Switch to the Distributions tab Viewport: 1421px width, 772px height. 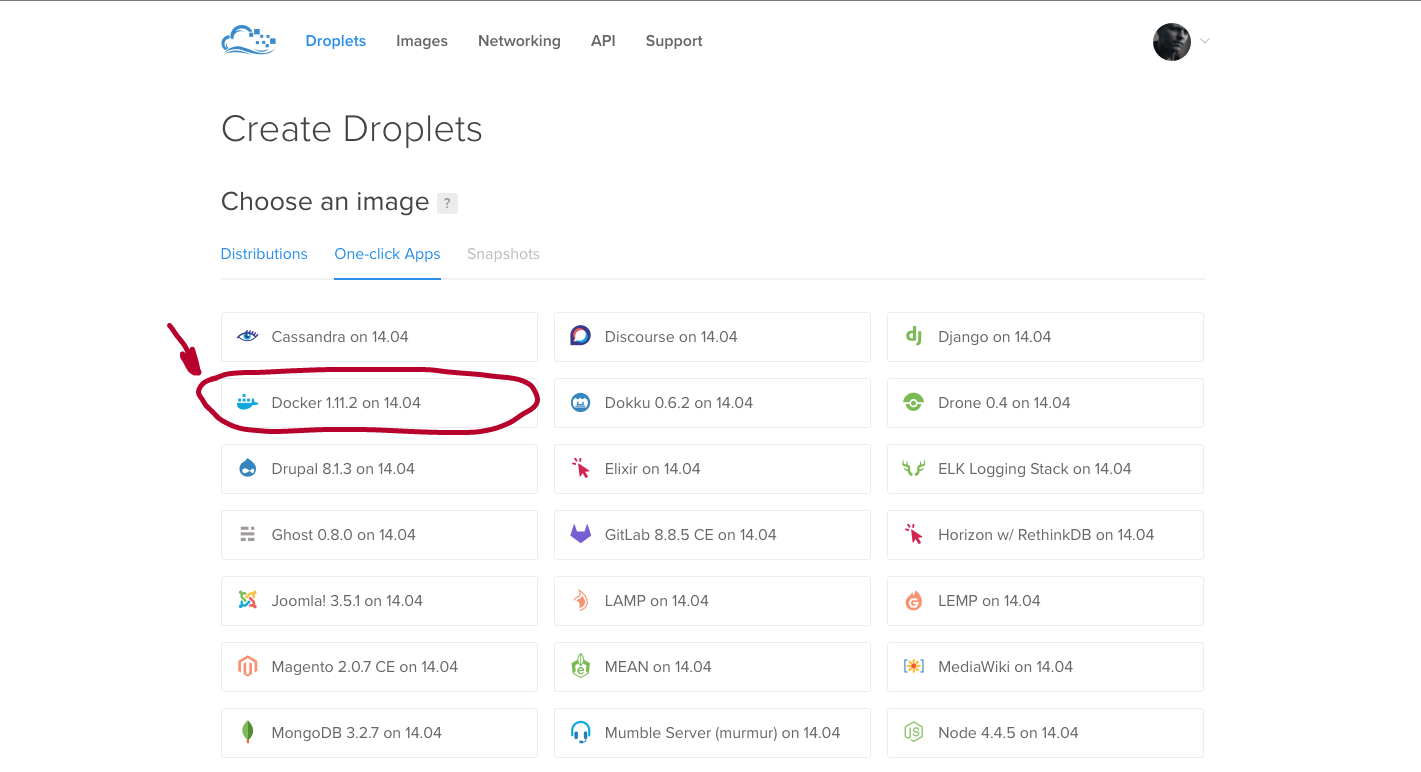click(264, 254)
